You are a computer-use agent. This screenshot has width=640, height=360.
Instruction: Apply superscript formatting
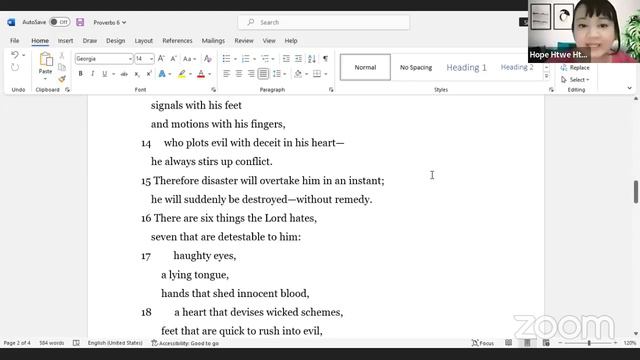[x=149, y=74]
